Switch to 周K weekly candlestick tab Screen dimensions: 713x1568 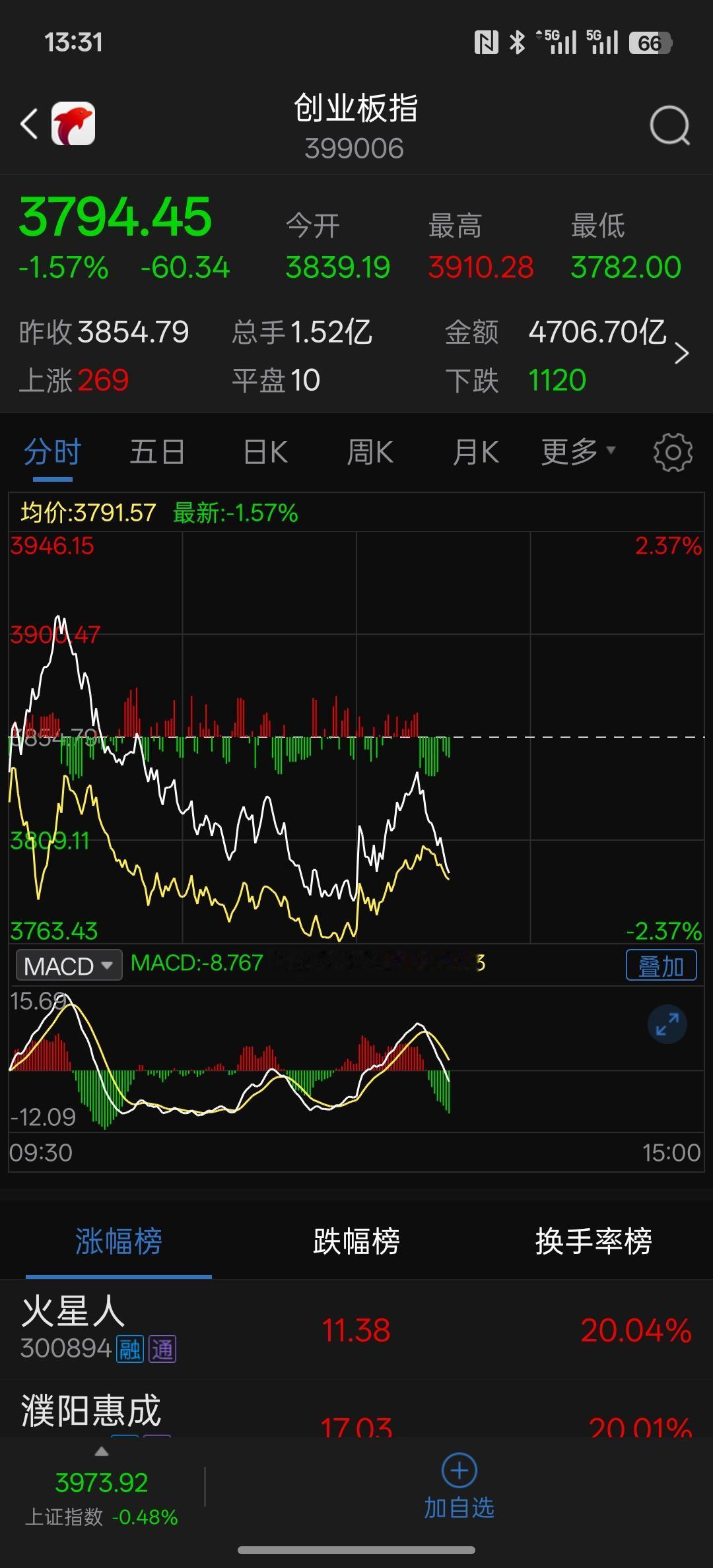pos(370,453)
